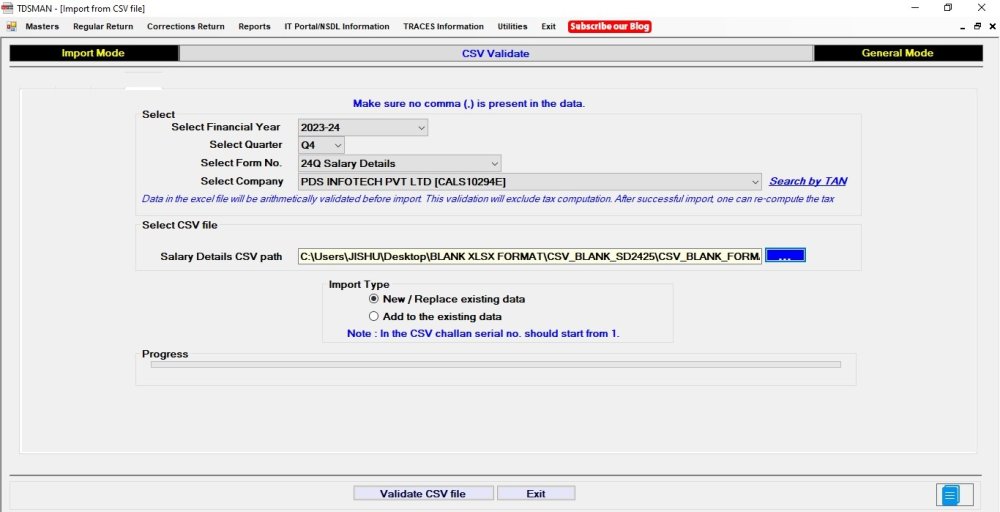Expand the Select Quarter dropdown
1000x512 pixels.
point(338,145)
